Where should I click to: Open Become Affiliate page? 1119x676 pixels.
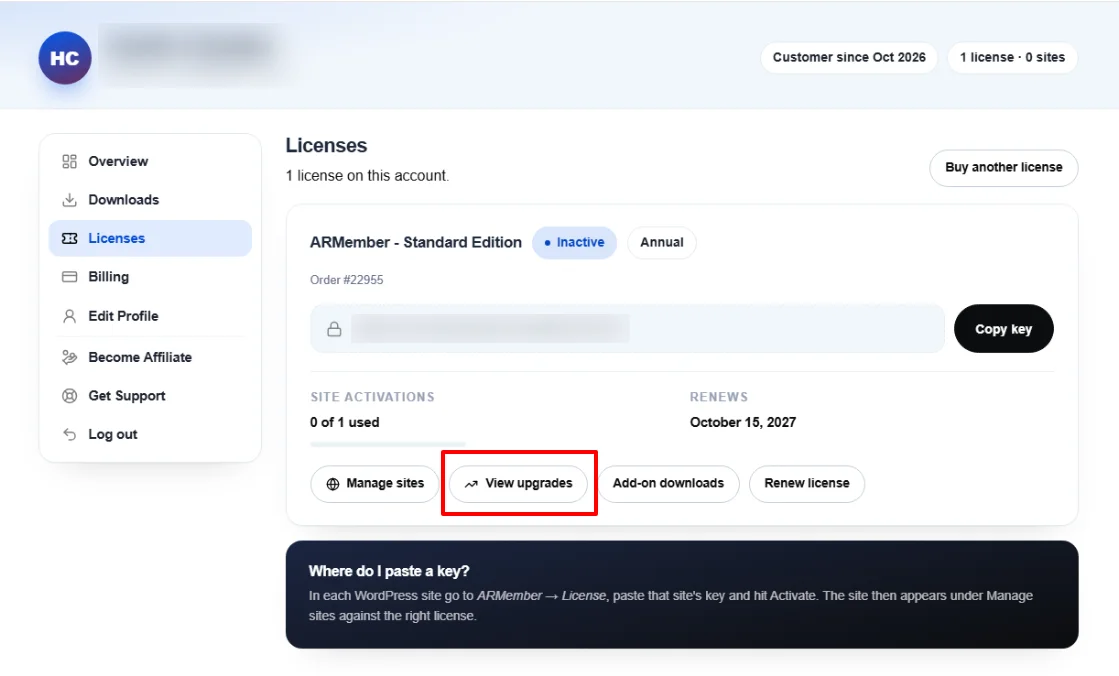(150, 357)
